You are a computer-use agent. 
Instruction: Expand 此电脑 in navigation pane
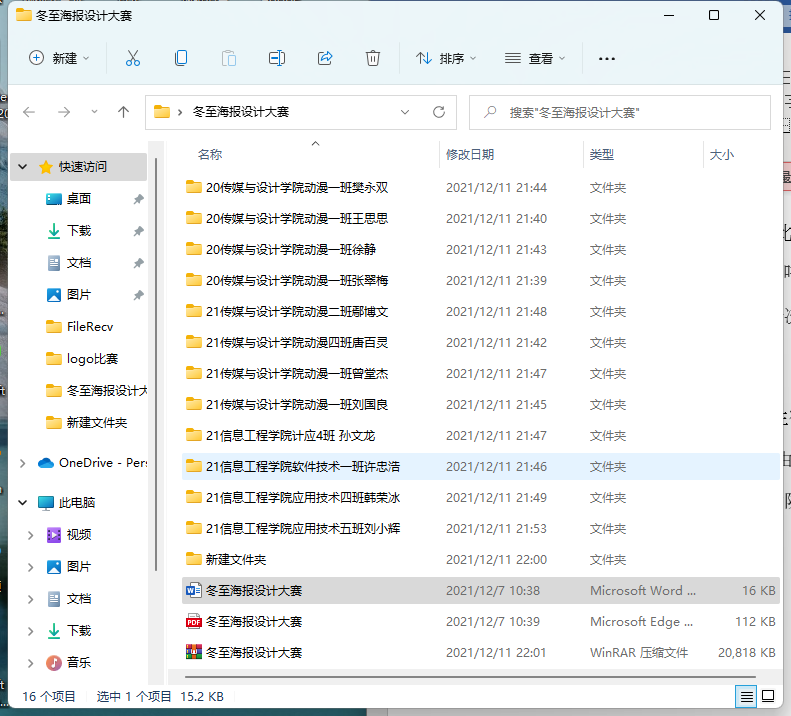tap(23, 503)
